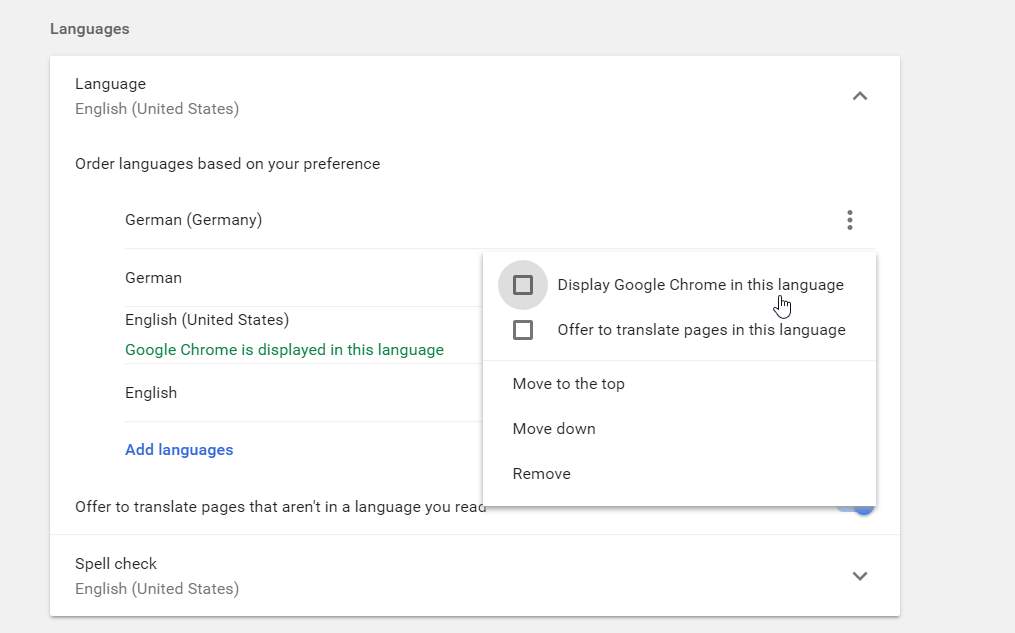Select the plain English language row
The height and width of the screenshot is (633, 1015).
pos(151,393)
